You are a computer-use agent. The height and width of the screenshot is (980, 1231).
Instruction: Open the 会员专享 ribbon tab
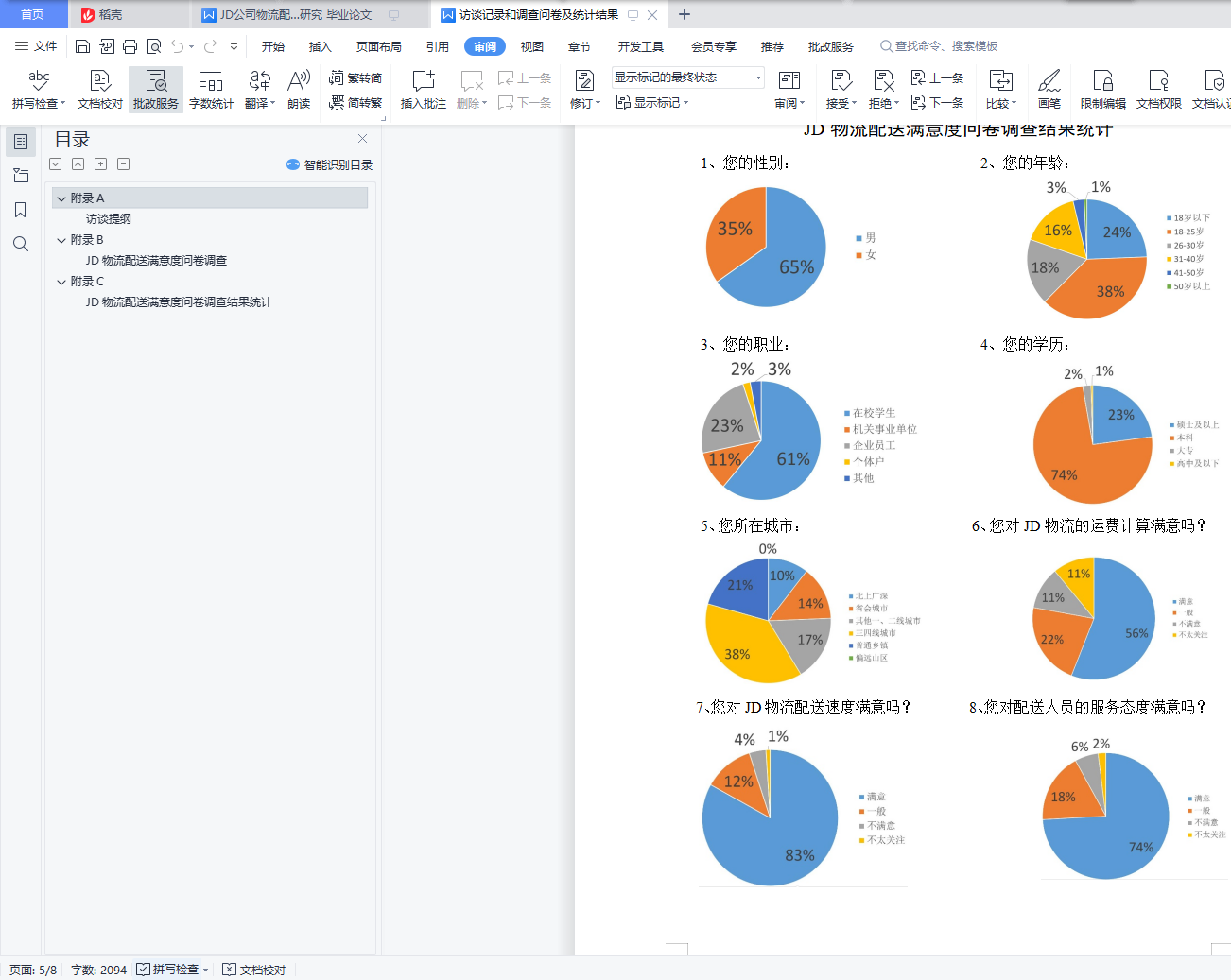[714, 46]
